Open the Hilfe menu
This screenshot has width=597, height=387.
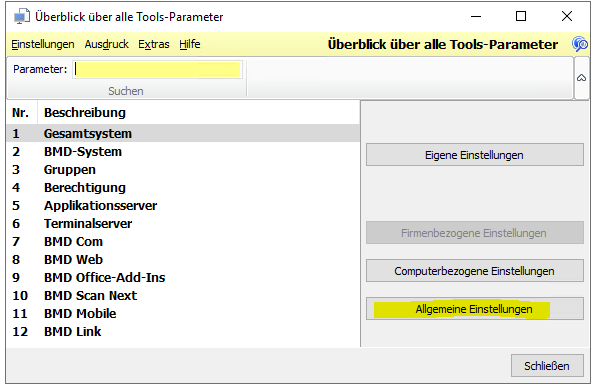click(190, 44)
